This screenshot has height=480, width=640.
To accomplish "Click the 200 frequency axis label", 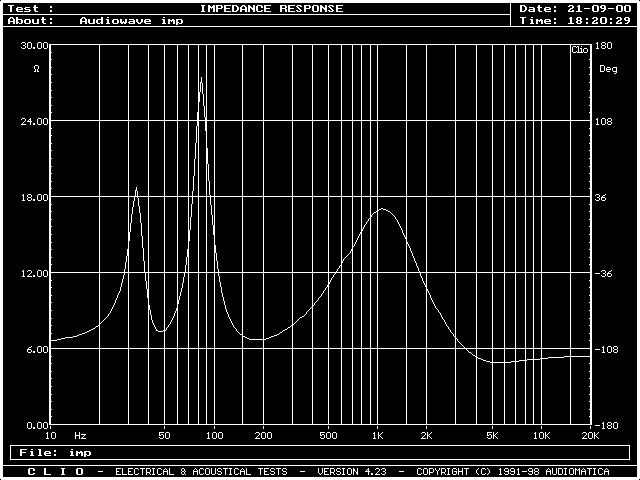I will [x=263, y=436].
